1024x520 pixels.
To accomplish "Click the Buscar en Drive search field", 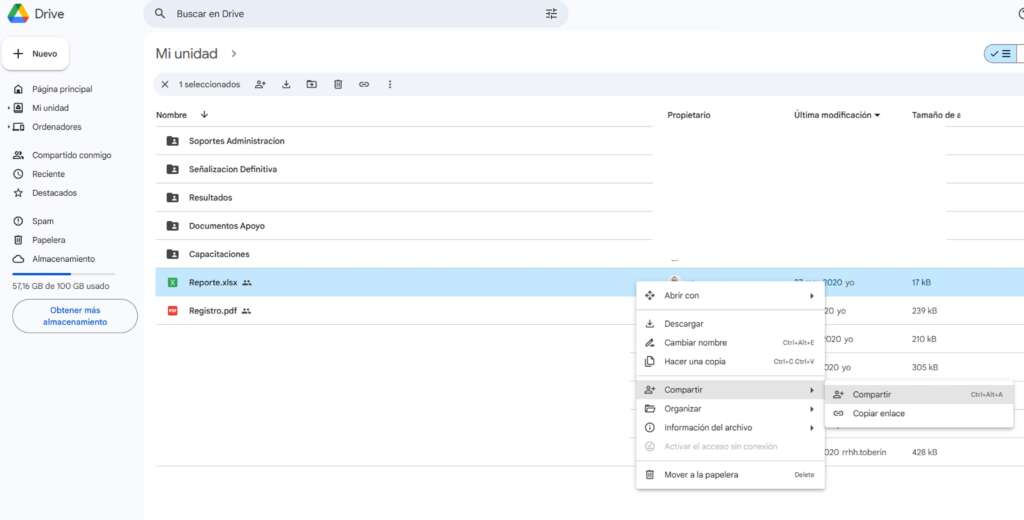I will [x=350, y=14].
